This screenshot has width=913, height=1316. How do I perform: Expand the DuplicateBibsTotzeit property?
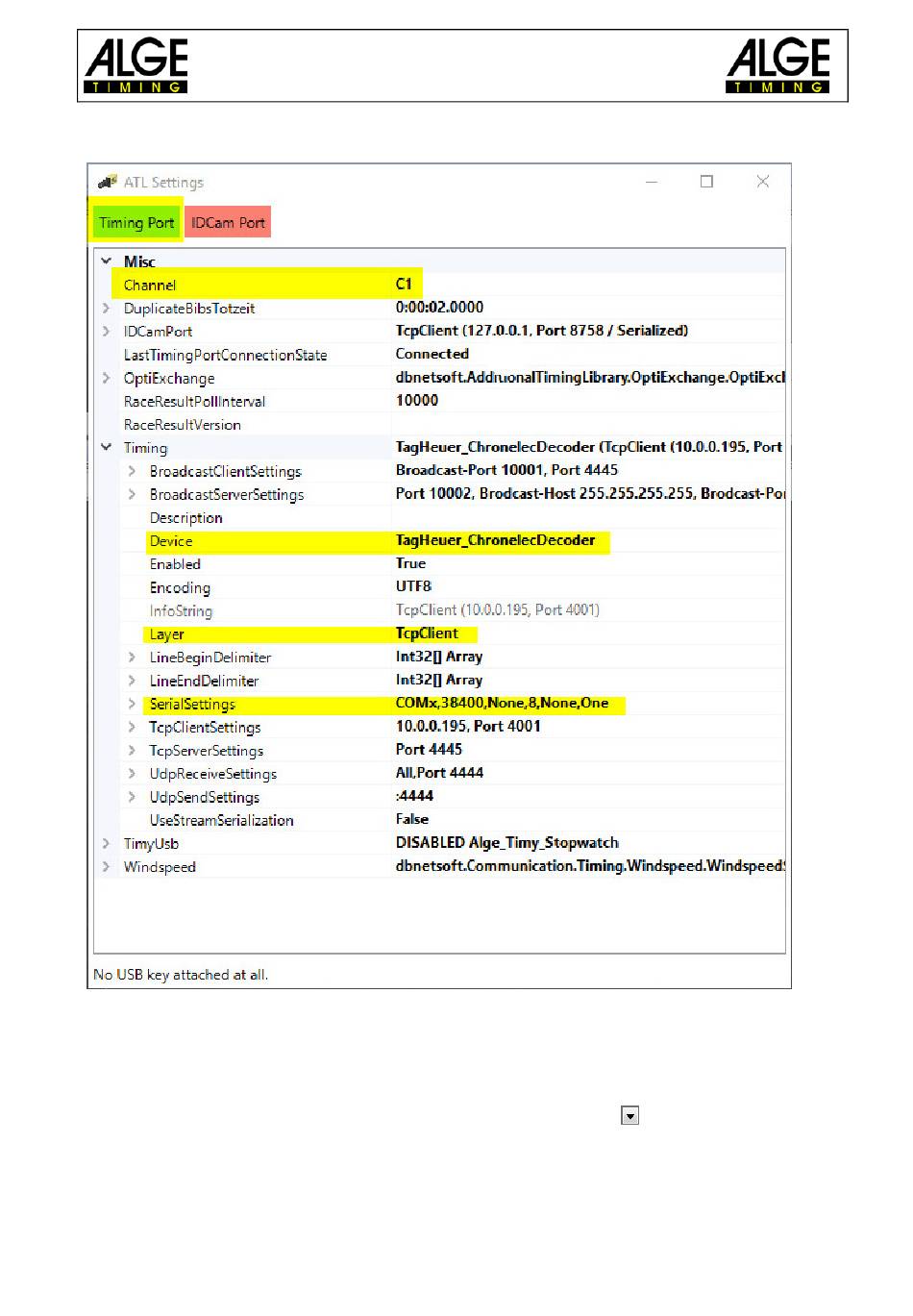(107, 308)
